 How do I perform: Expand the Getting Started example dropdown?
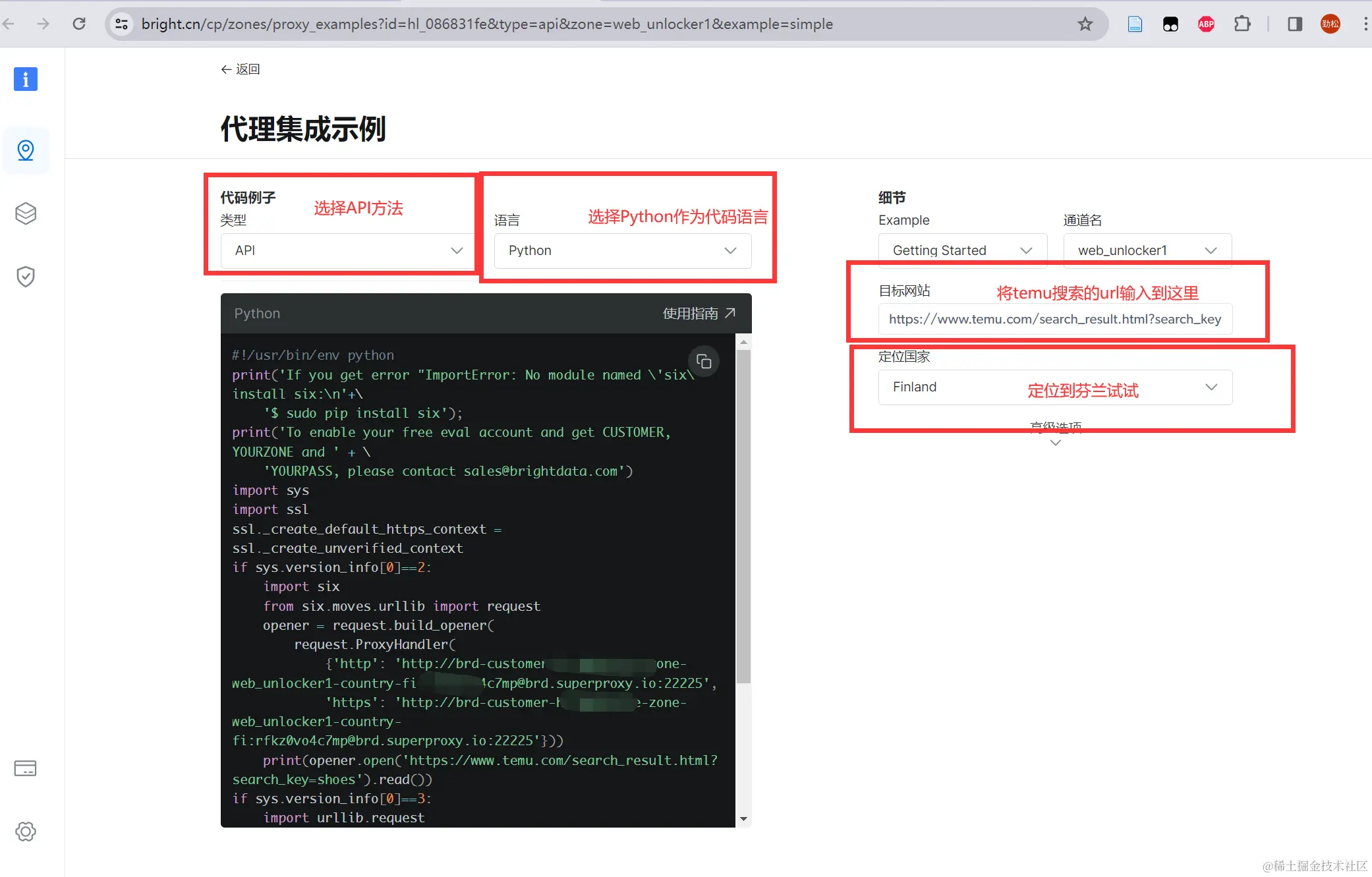click(x=961, y=250)
